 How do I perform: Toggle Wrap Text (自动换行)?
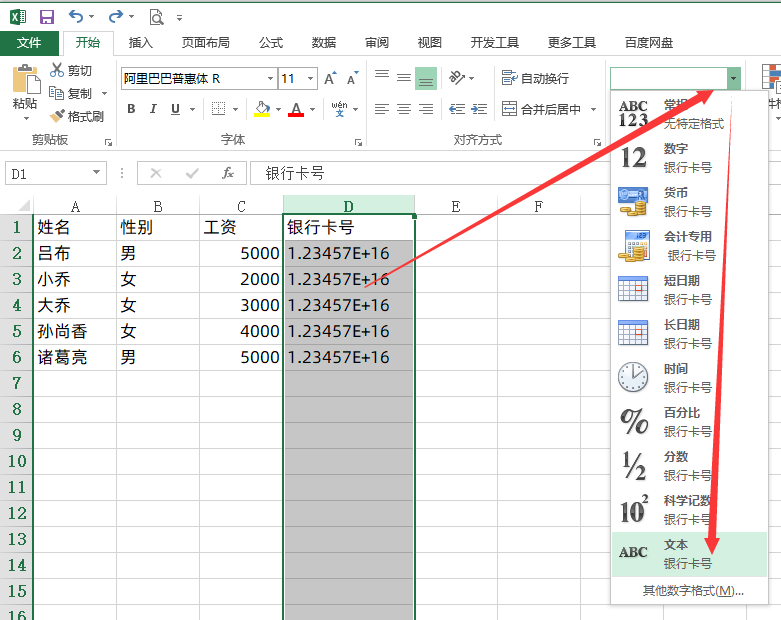pos(535,78)
